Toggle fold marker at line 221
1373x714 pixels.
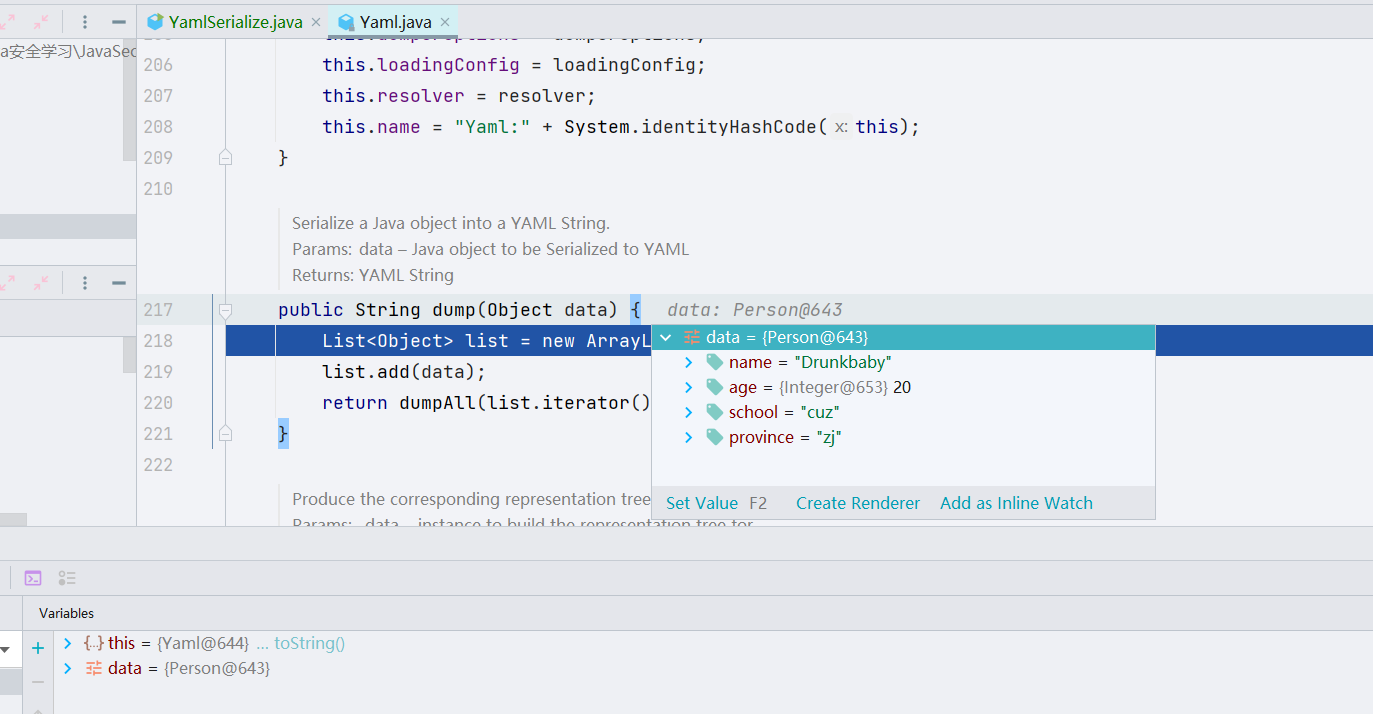pyautogui.click(x=225, y=434)
